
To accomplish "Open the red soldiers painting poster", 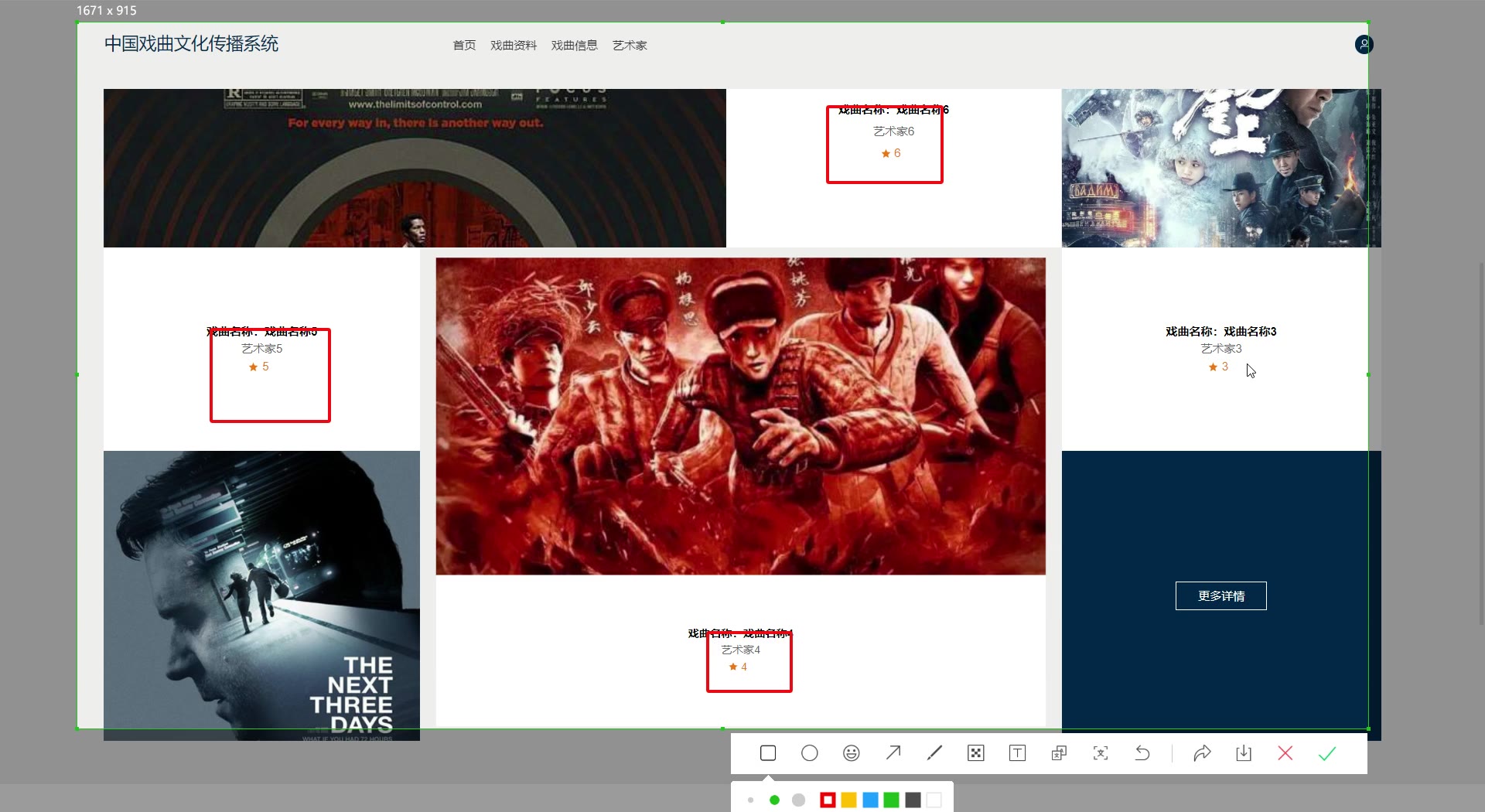I will 741,416.
